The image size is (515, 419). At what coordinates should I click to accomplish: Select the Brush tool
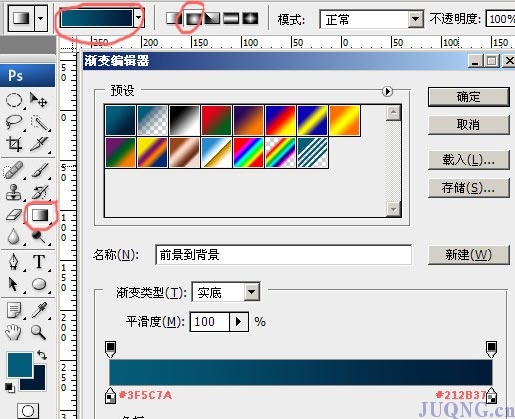pyautogui.click(x=40, y=170)
